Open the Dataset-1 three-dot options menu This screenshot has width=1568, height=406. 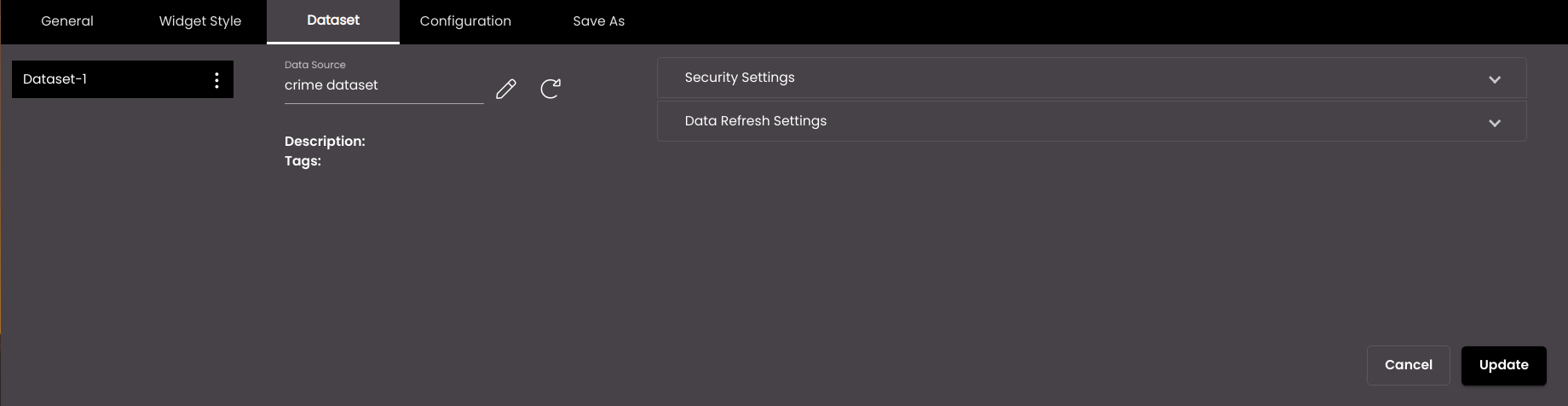(216, 80)
